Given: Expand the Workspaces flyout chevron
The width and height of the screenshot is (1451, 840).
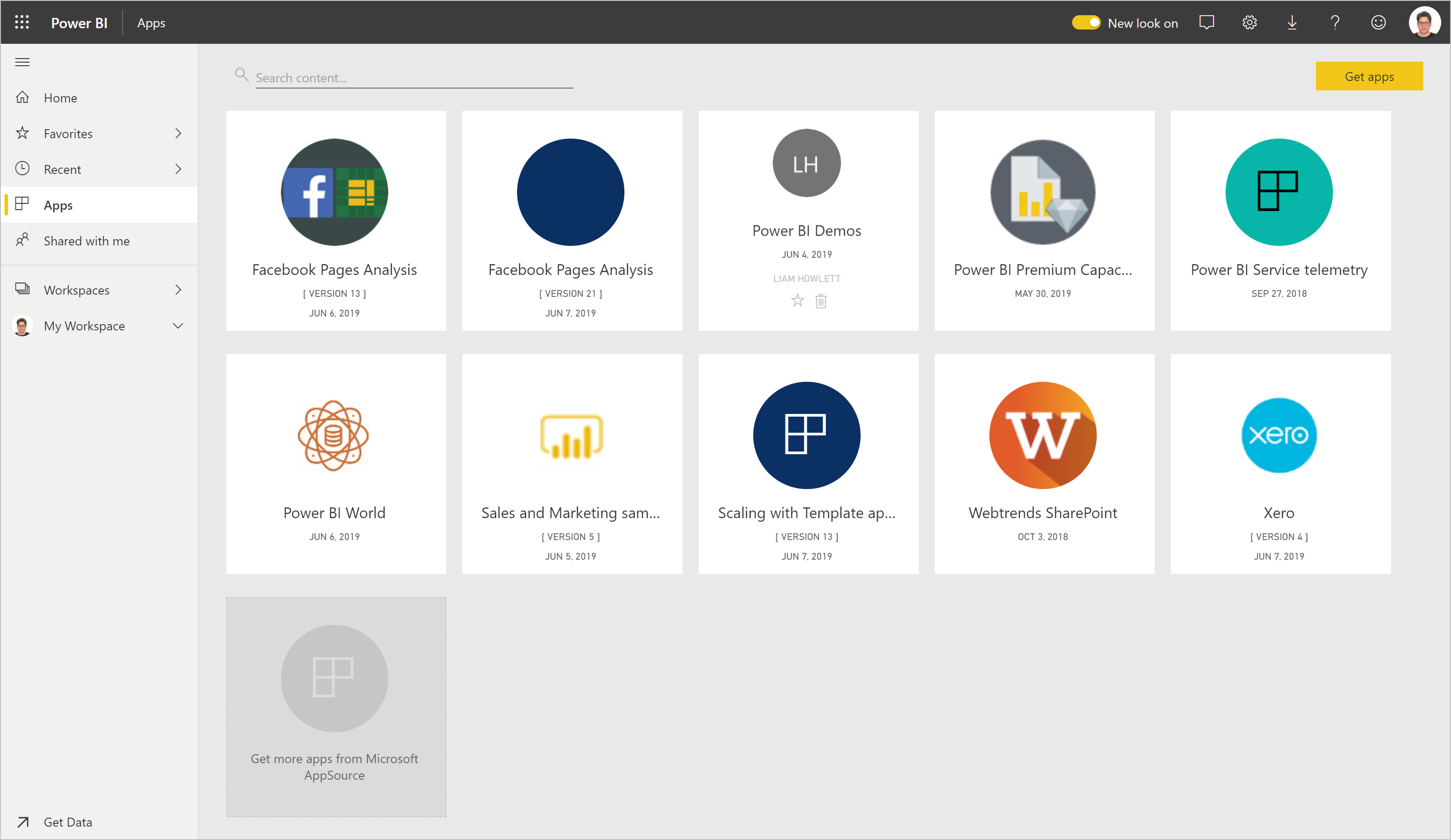Looking at the screenshot, I should tap(178, 289).
